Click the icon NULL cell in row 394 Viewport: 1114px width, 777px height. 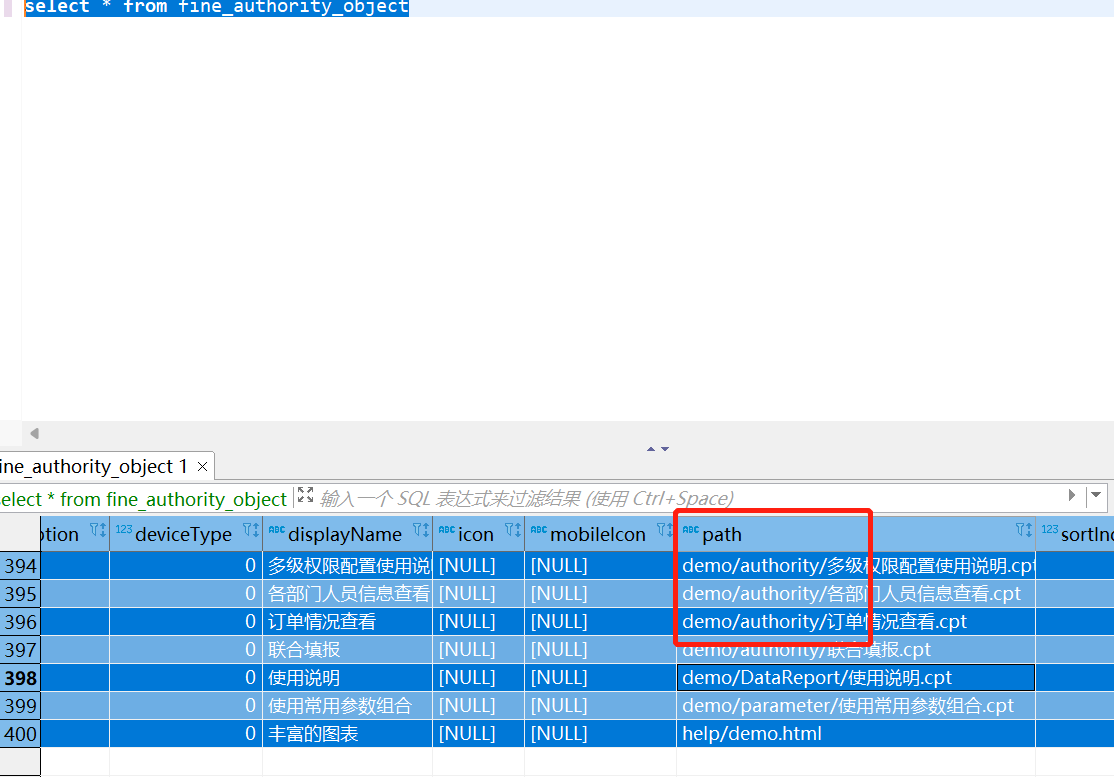[x=478, y=566]
